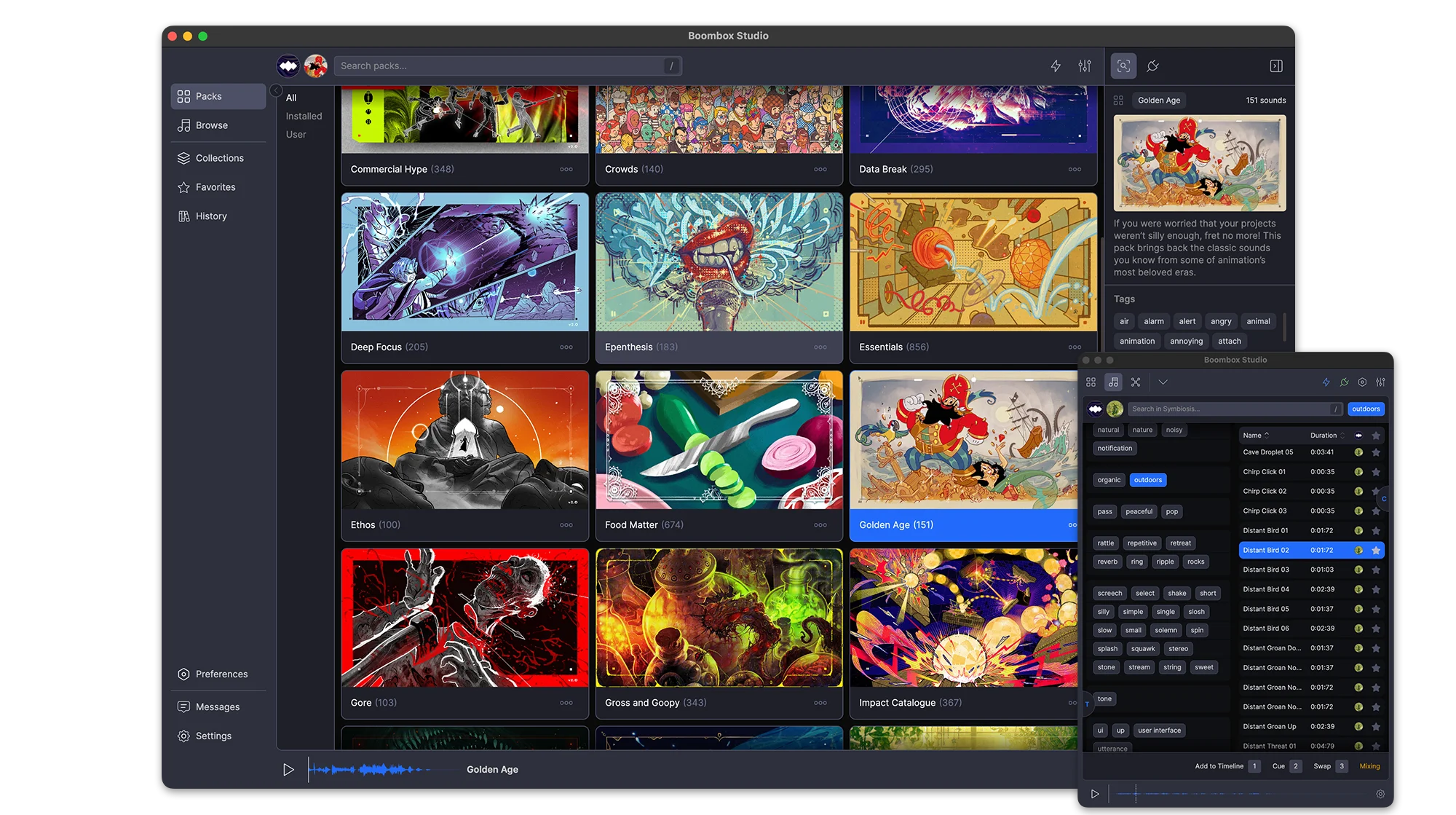The width and height of the screenshot is (1456, 815).
Task: Sort sounds by Name column
Action: point(1256,436)
